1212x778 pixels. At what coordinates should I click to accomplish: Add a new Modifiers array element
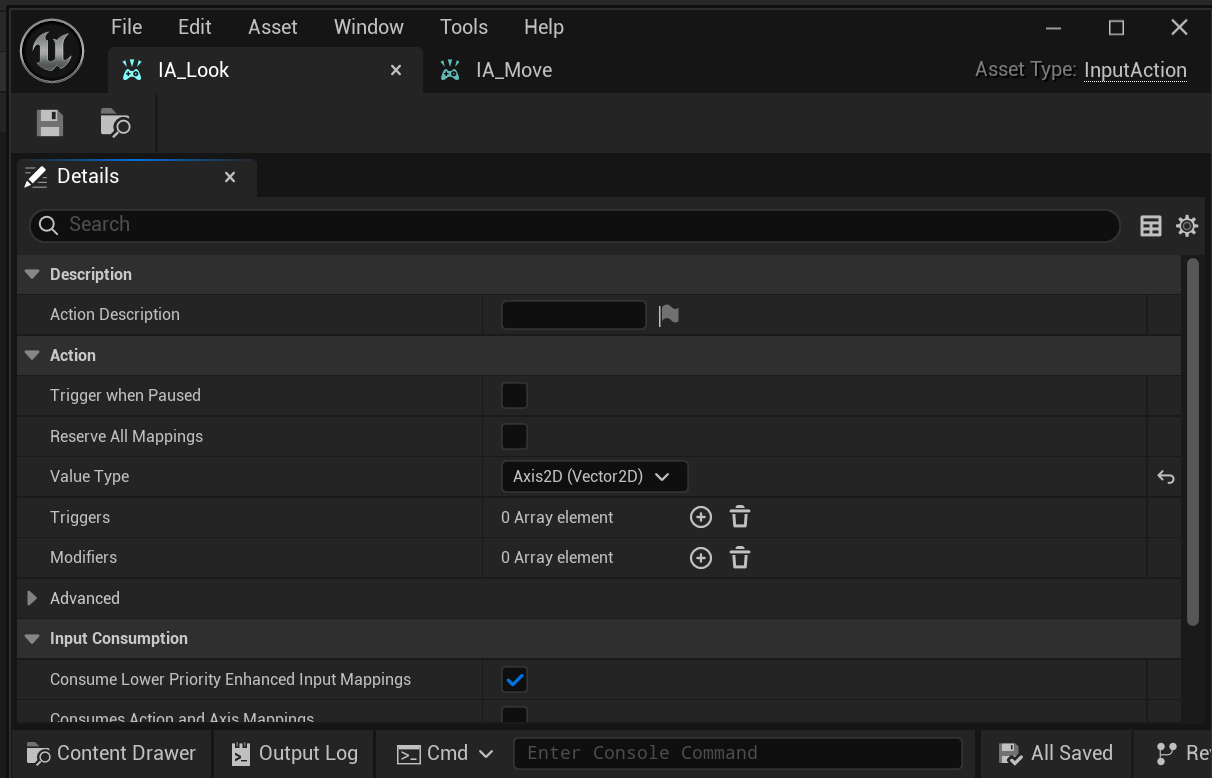point(701,558)
